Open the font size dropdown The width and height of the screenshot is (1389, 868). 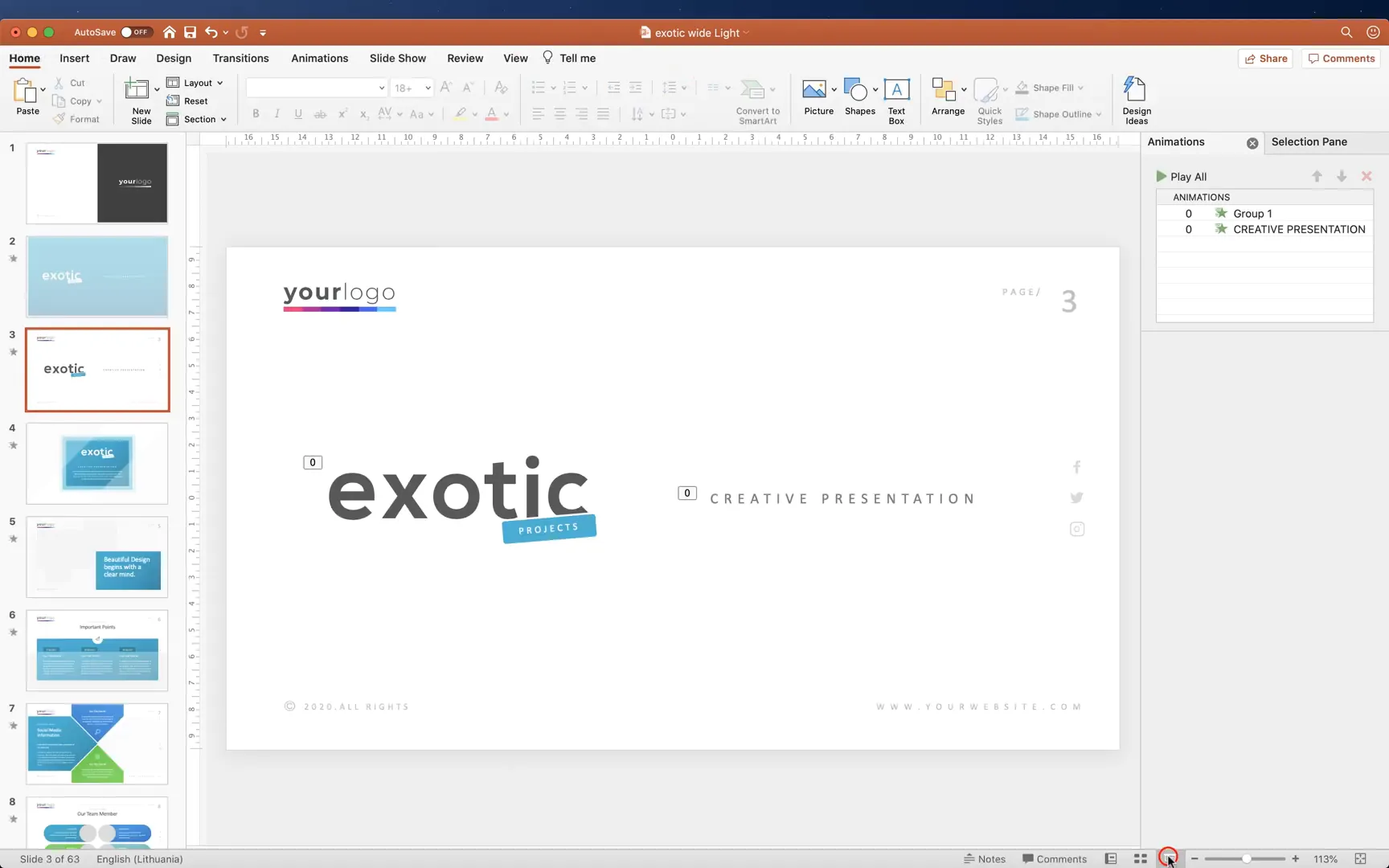(427, 88)
